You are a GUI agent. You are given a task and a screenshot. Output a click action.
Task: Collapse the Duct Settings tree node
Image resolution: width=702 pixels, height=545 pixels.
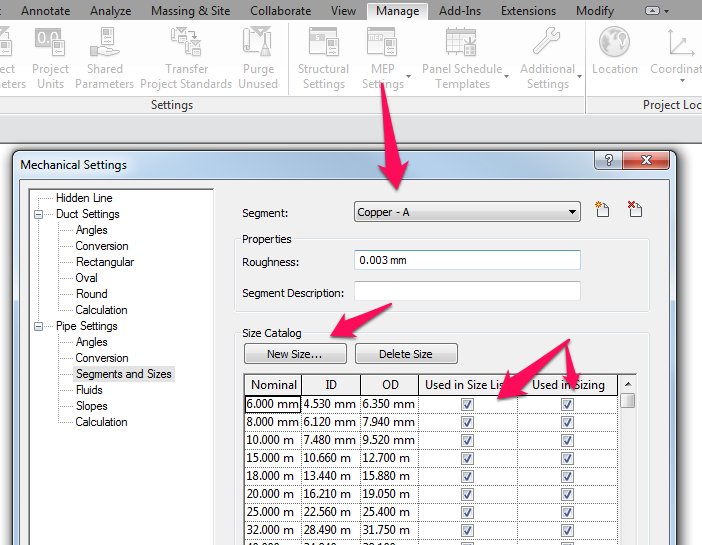(39, 215)
